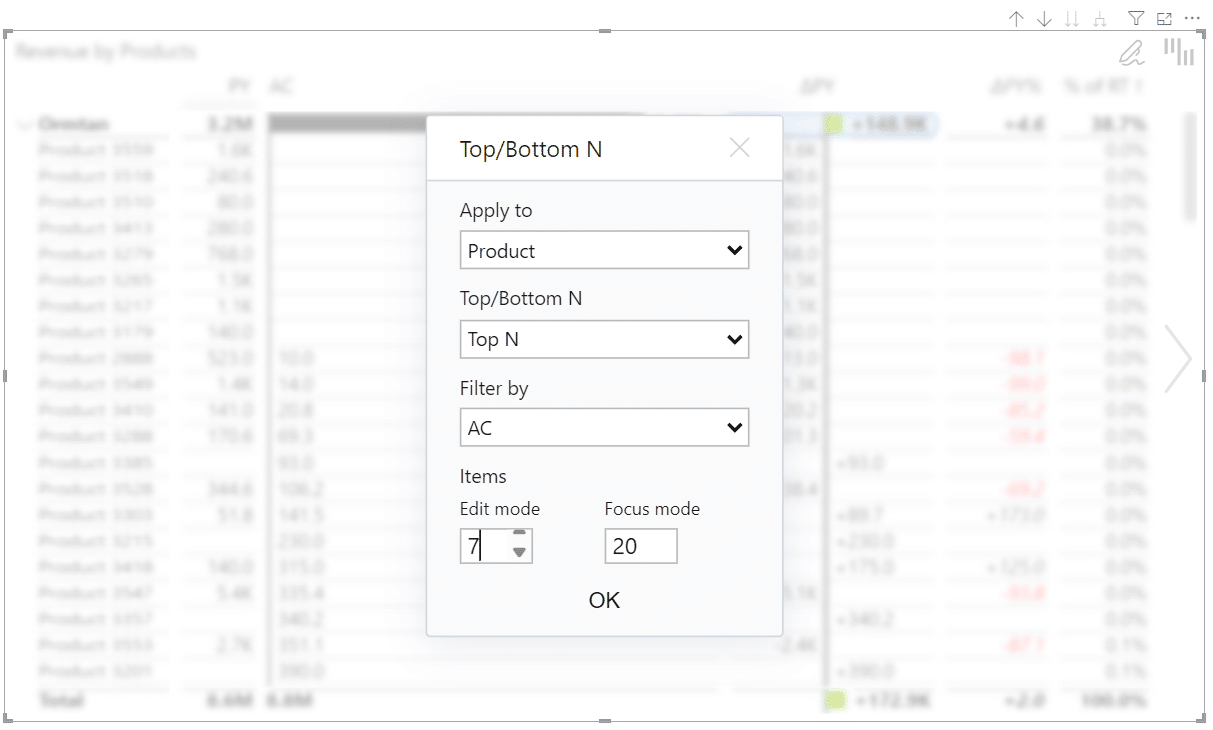Click the bar chart settings icon

(1180, 51)
